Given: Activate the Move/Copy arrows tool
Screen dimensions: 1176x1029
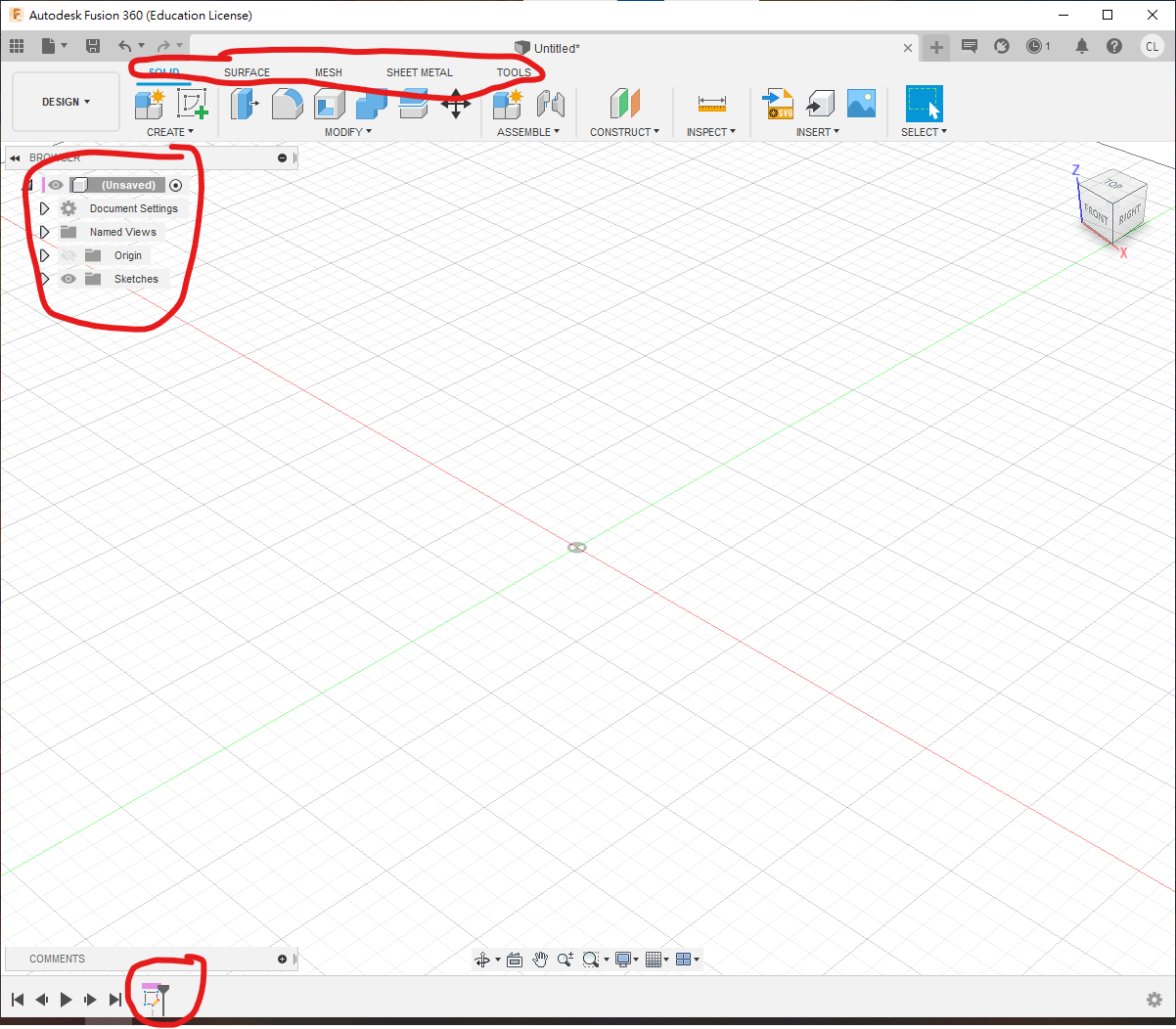Looking at the screenshot, I should [x=456, y=104].
